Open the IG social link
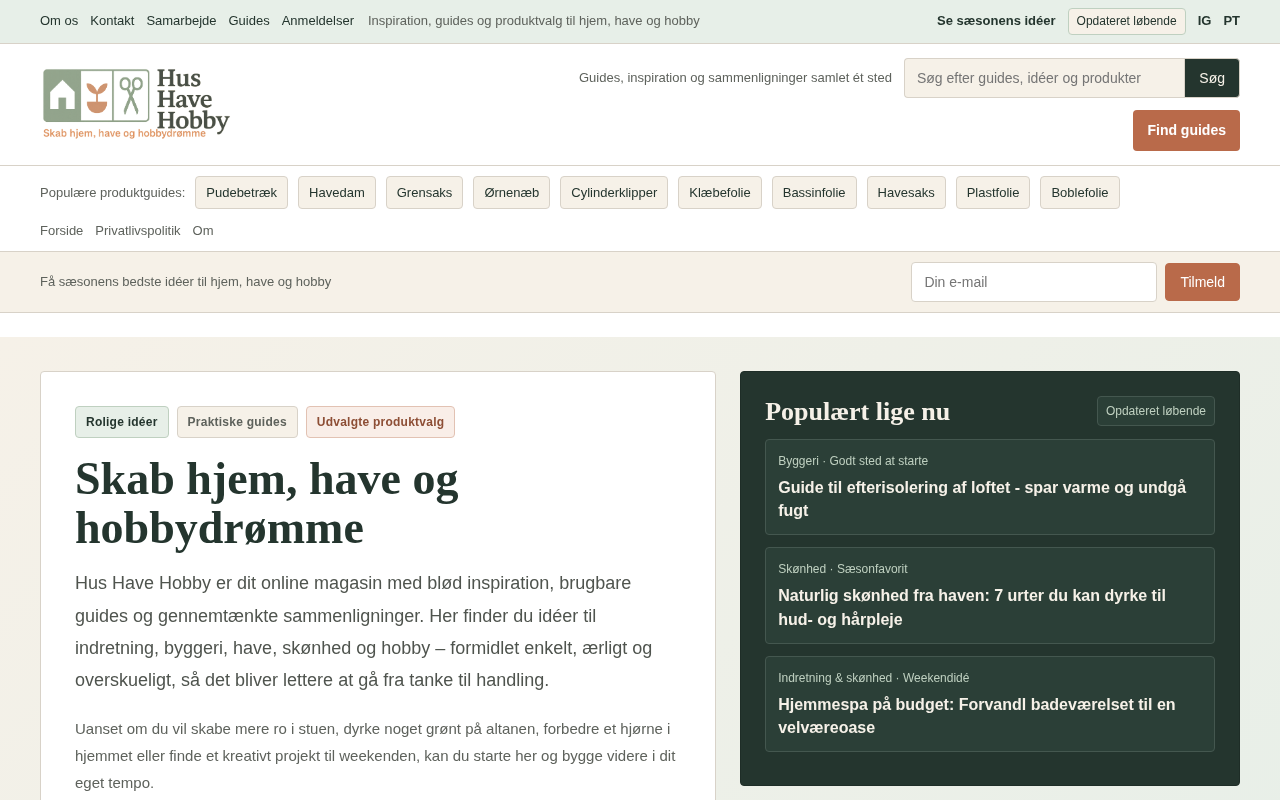Image resolution: width=1280 pixels, height=800 pixels. click(1204, 20)
